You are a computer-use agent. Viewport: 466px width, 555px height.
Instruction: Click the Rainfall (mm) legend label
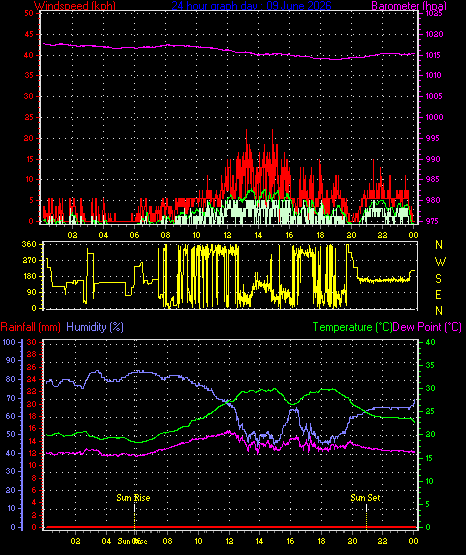point(30,327)
